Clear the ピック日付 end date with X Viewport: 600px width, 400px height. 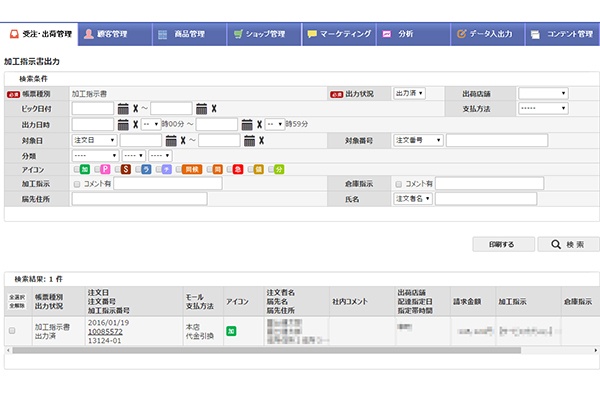click(x=213, y=108)
